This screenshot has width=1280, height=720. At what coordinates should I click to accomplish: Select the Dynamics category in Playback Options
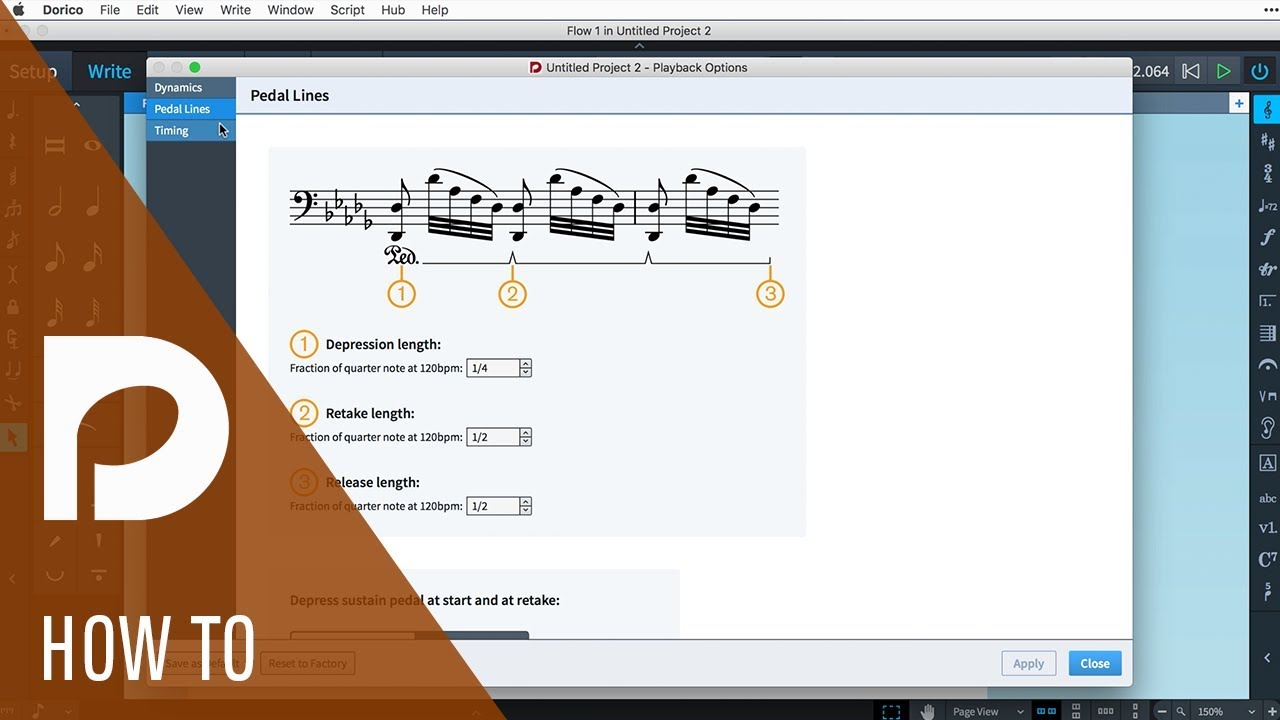click(191, 88)
